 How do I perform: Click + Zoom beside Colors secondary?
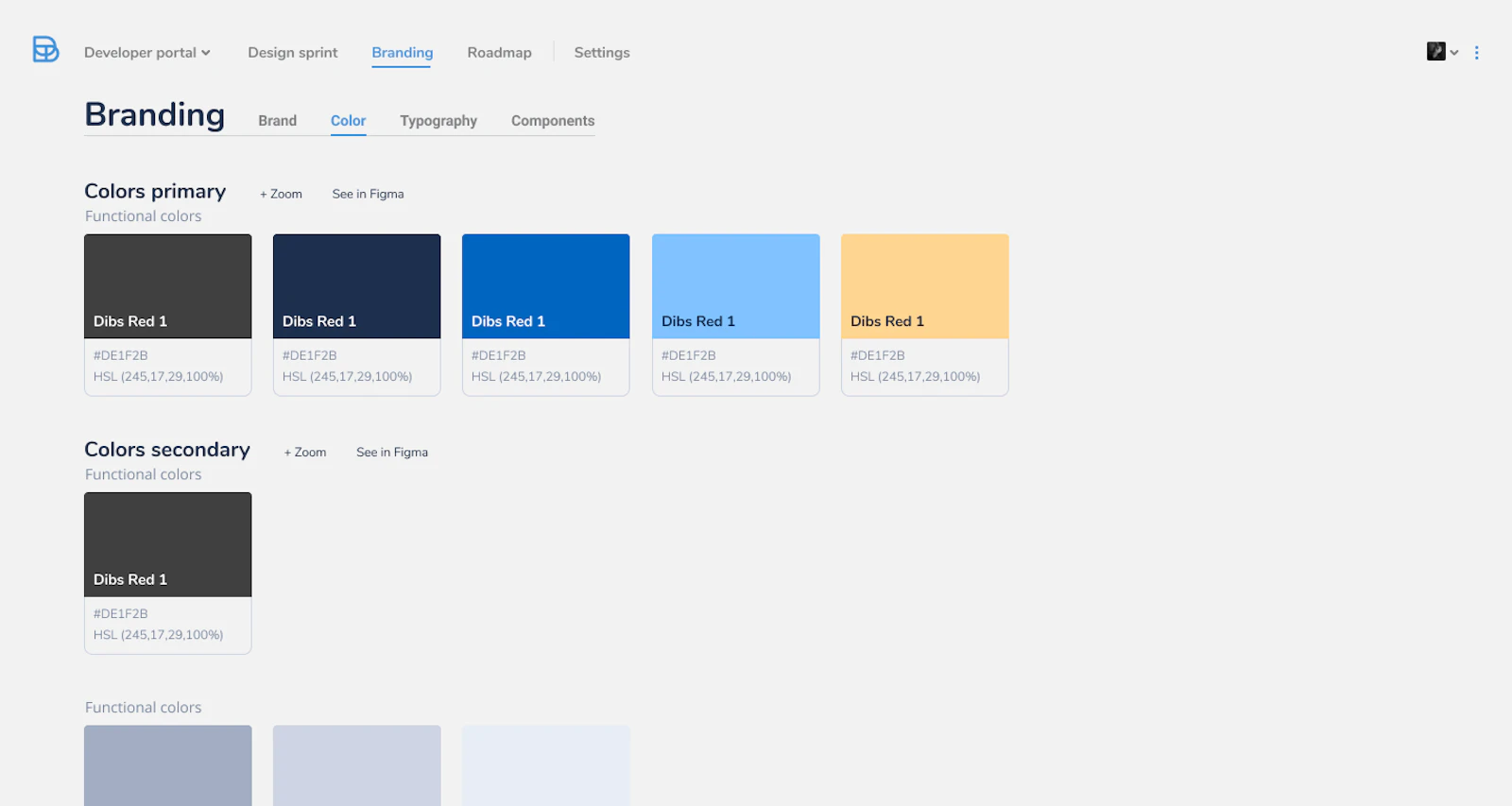click(x=305, y=453)
